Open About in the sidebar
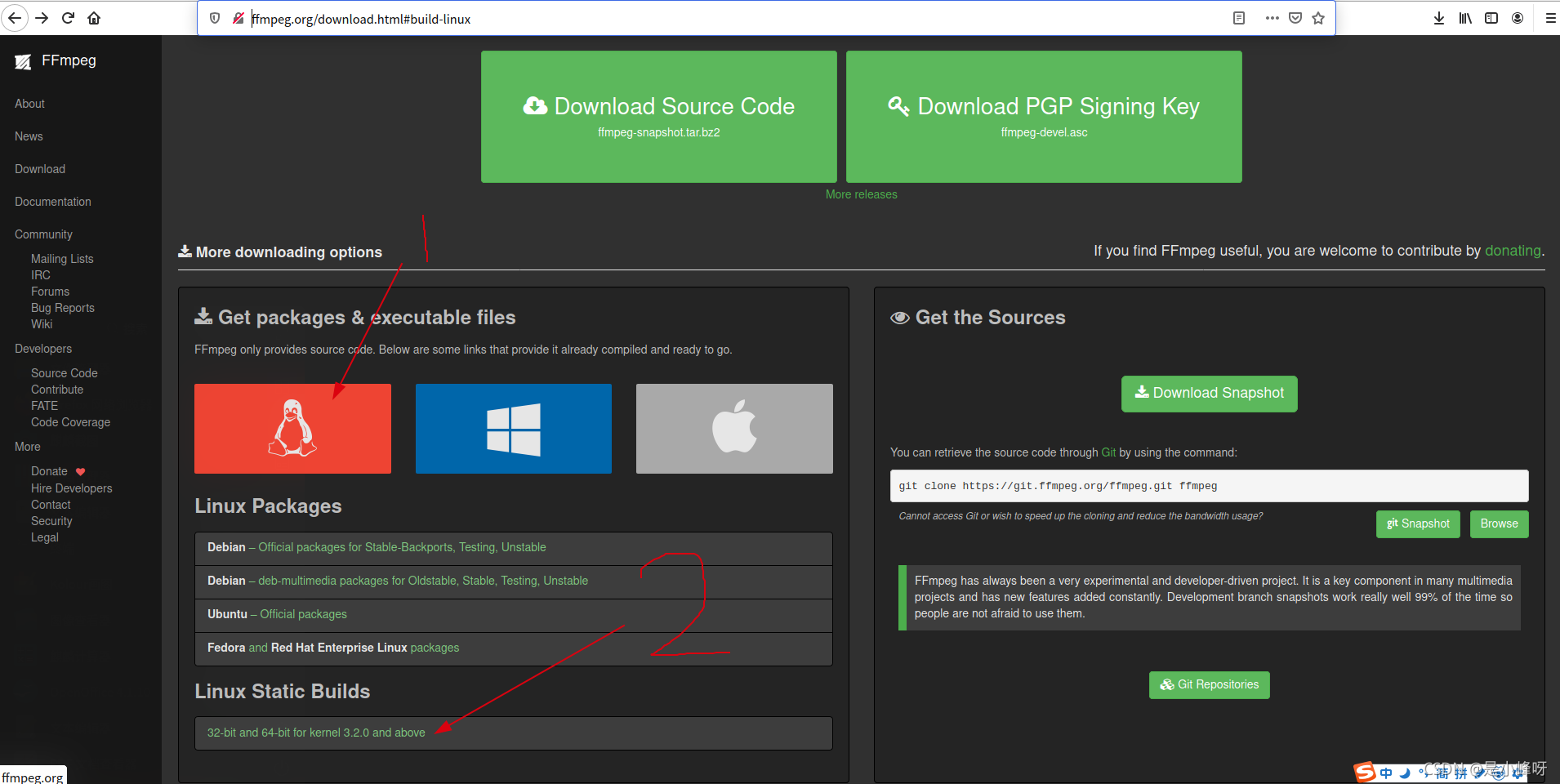 [x=29, y=104]
